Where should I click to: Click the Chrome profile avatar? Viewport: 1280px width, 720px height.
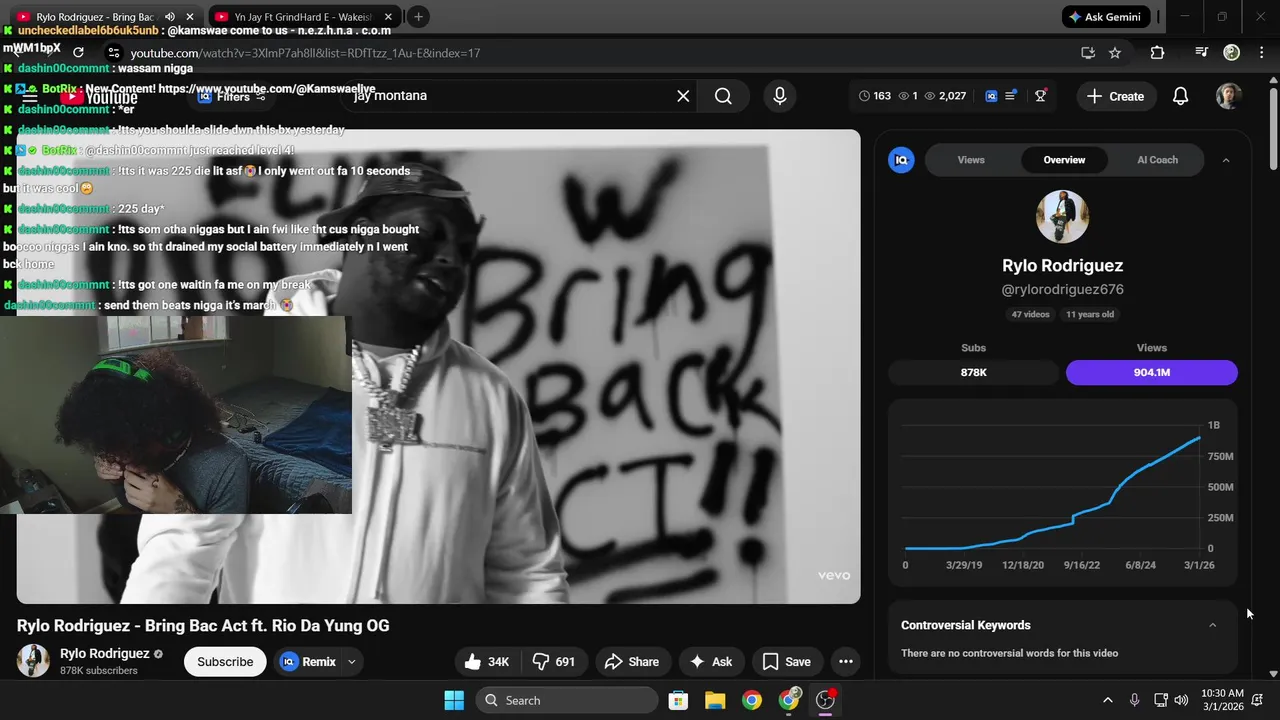[x=1232, y=53]
